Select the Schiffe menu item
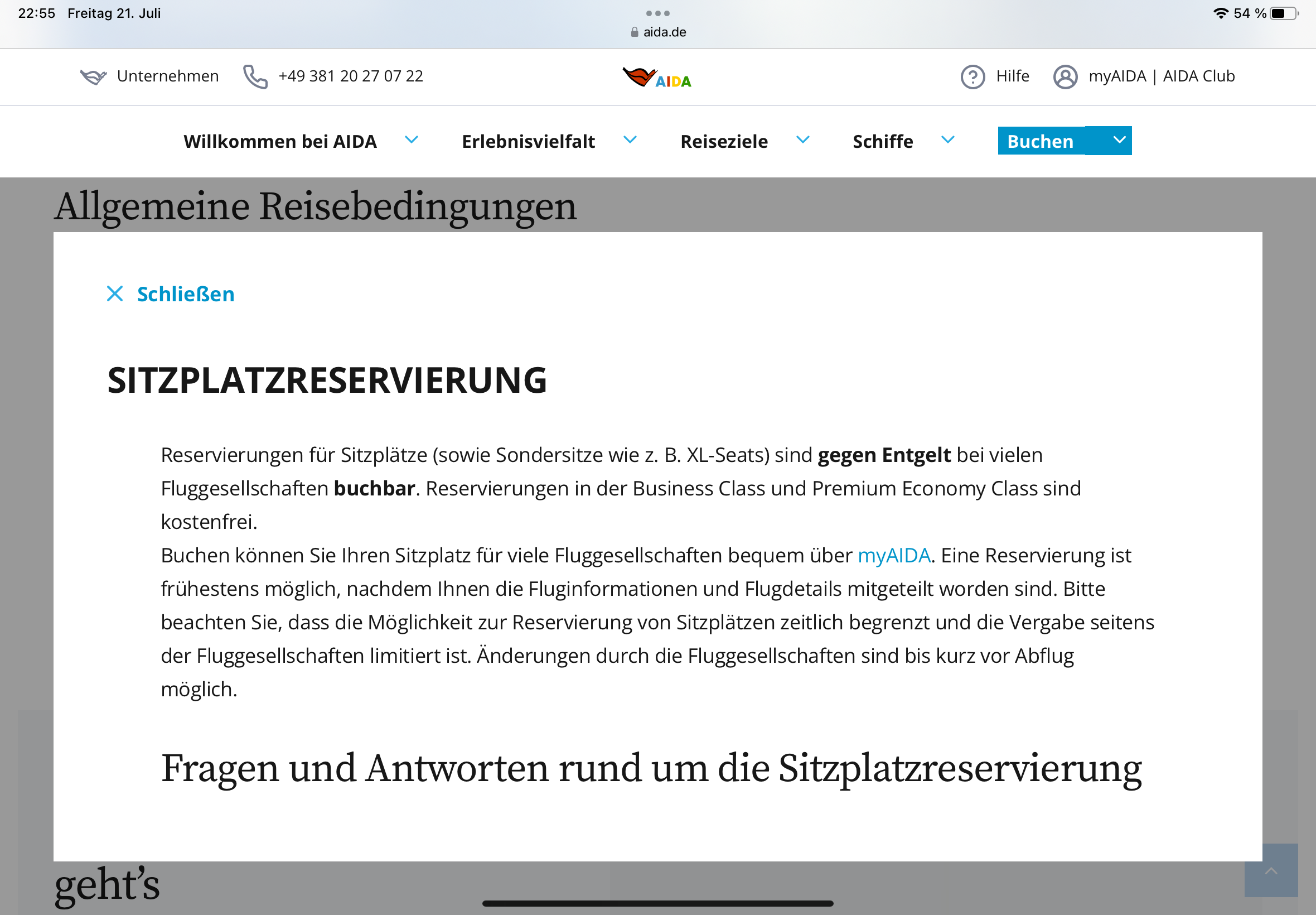Image resolution: width=1316 pixels, height=915 pixels. (x=882, y=141)
